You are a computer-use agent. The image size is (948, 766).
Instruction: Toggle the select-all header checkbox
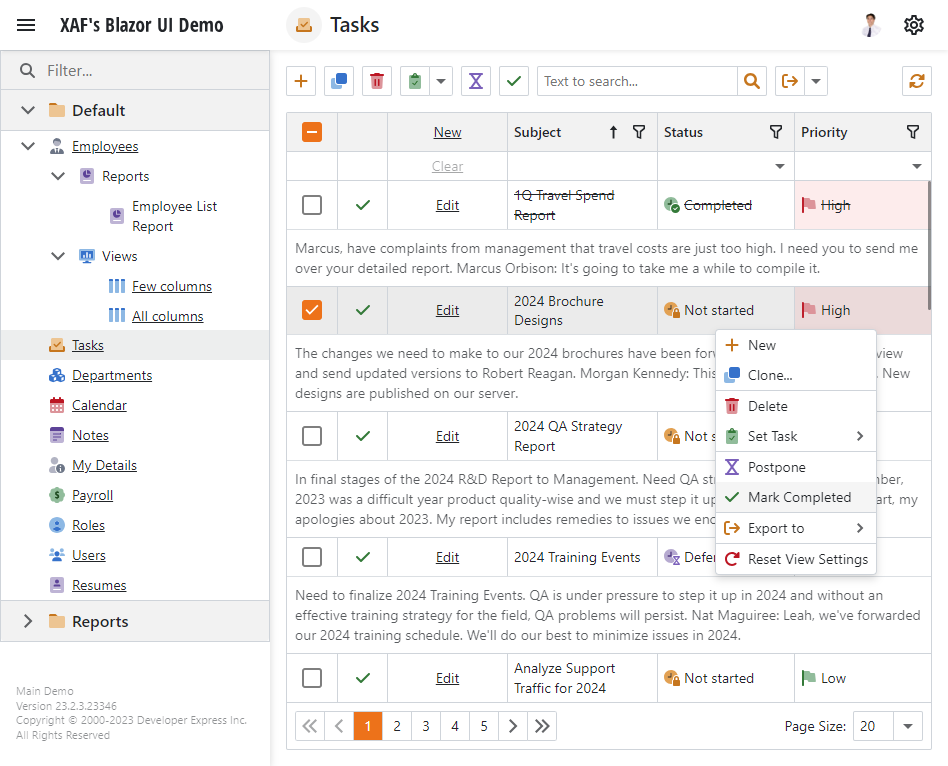312,132
